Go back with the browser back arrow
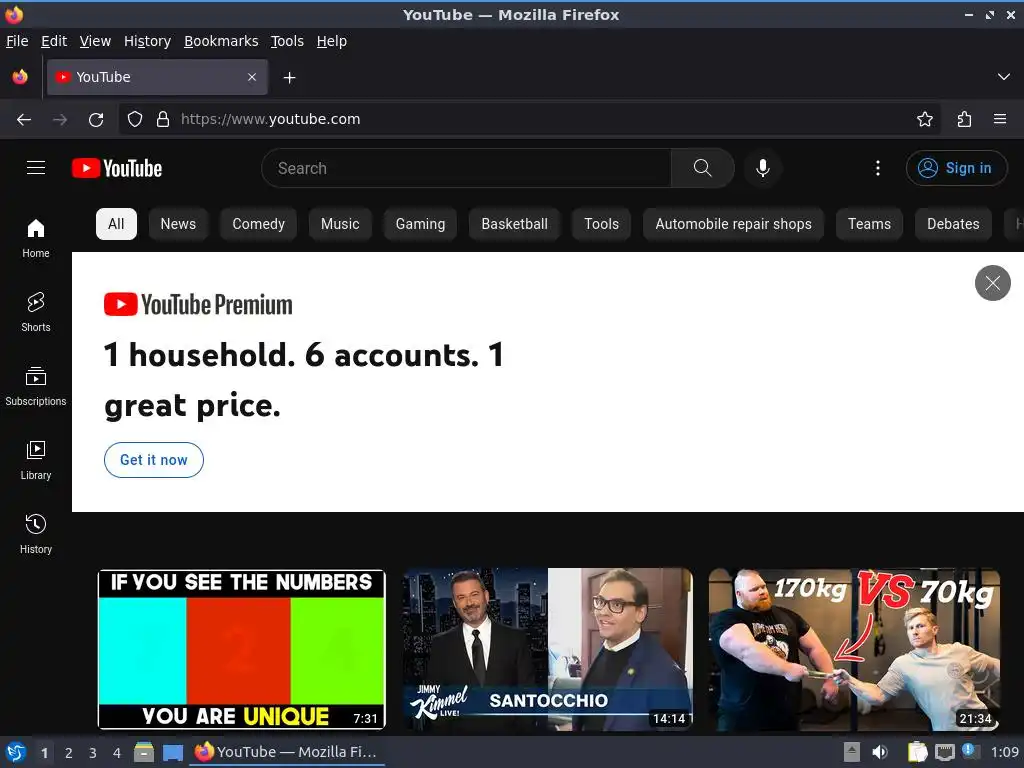1024x768 pixels. click(24, 119)
